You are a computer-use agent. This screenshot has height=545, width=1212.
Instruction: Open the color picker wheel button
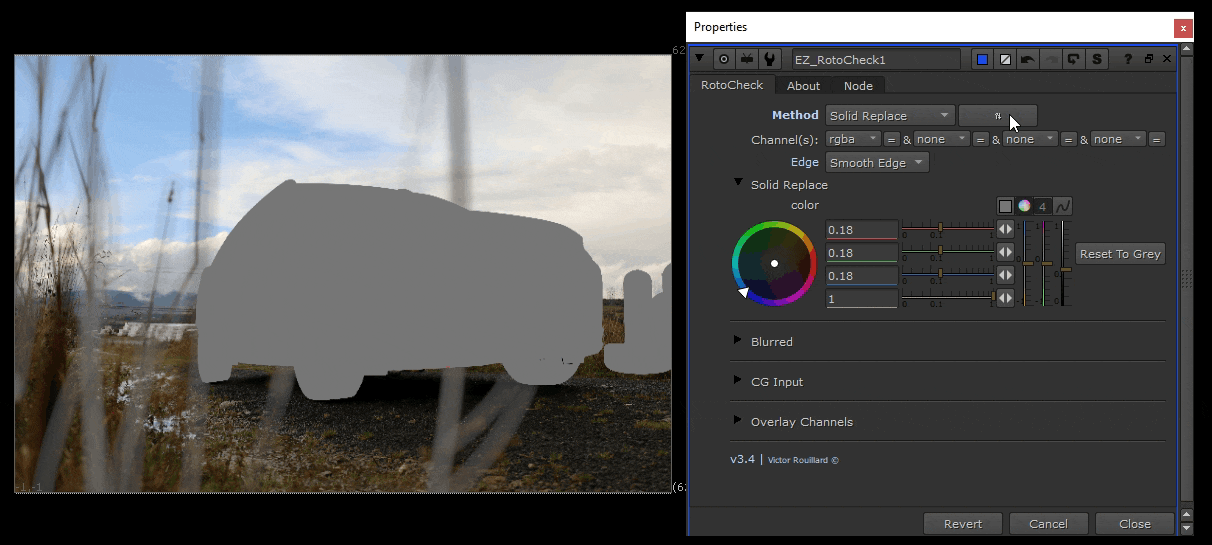pyautogui.click(x=1024, y=206)
